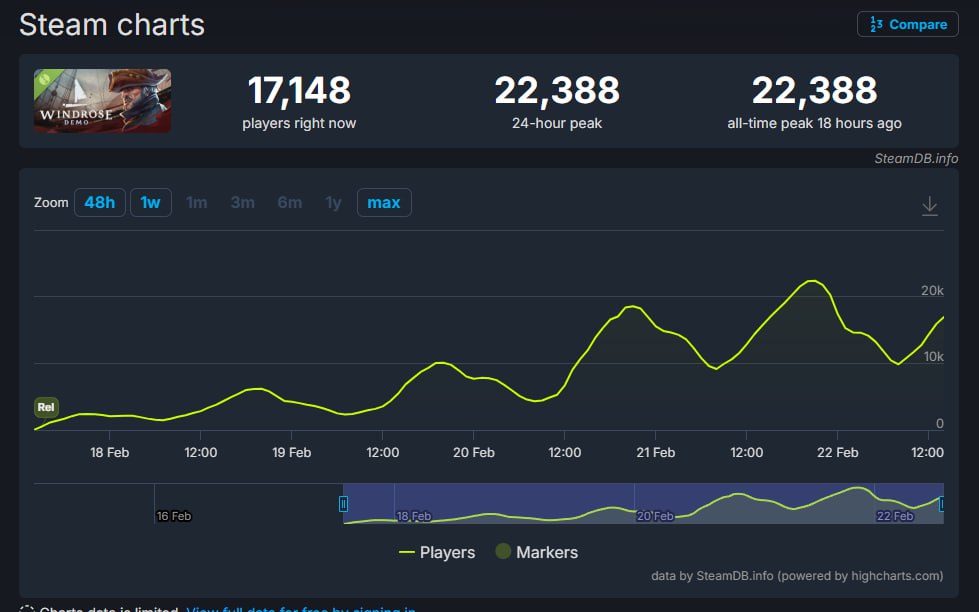
Task: Click the 6m zoom option
Action: click(x=290, y=203)
